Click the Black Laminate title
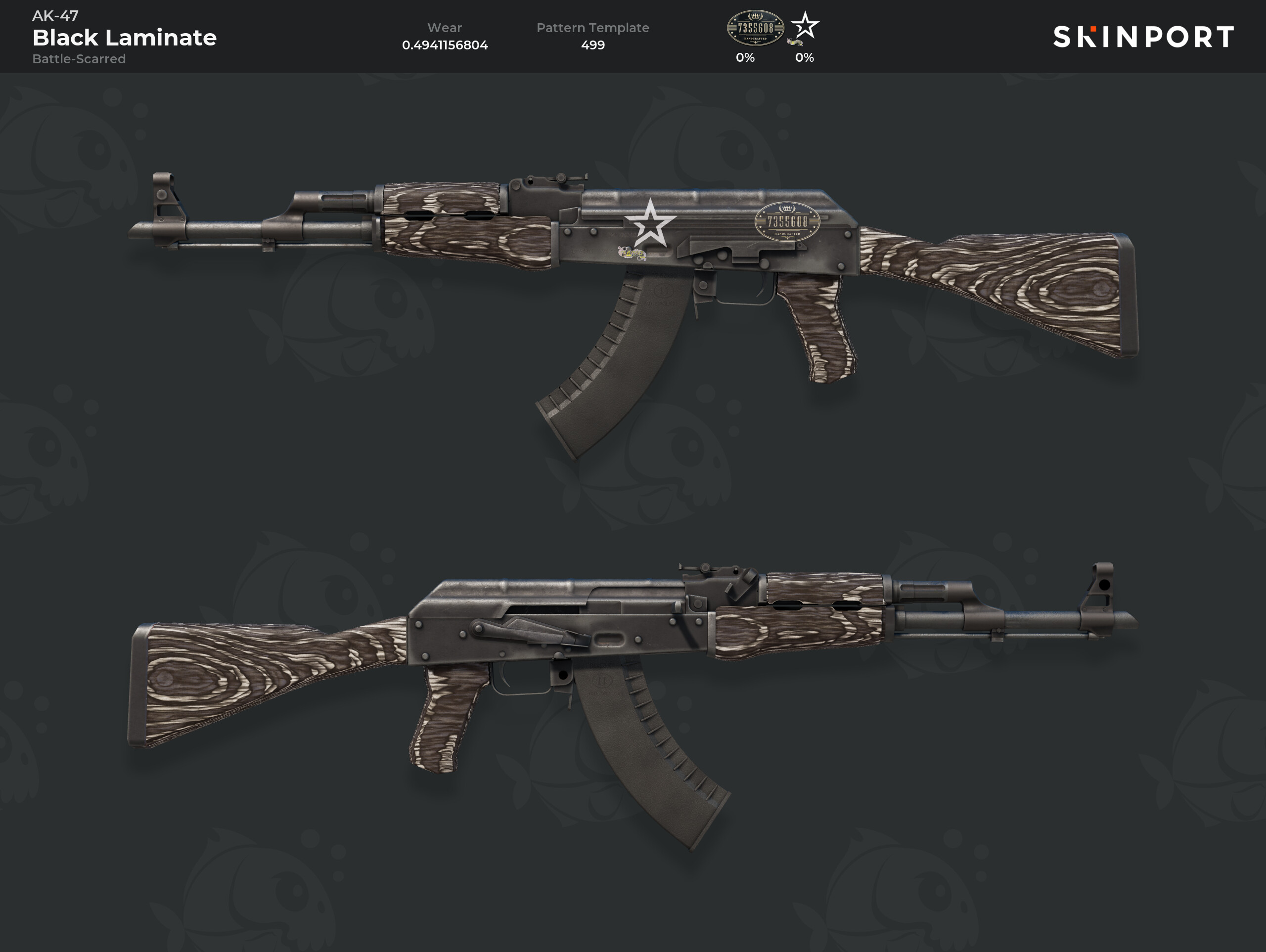 (x=124, y=38)
